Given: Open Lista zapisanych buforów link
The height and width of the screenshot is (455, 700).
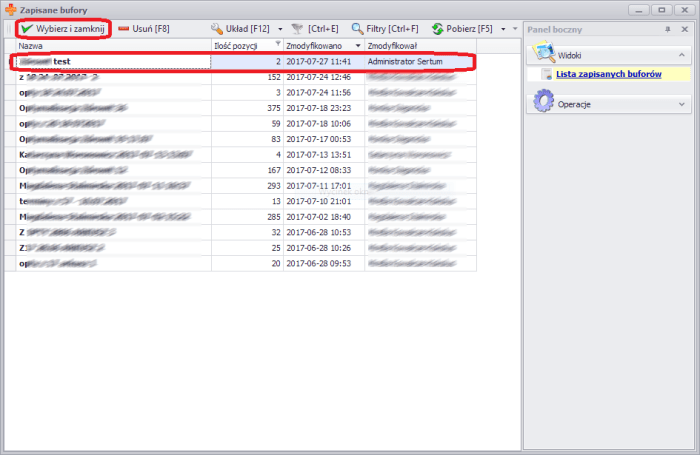Looking at the screenshot, I should coord(608,74).
